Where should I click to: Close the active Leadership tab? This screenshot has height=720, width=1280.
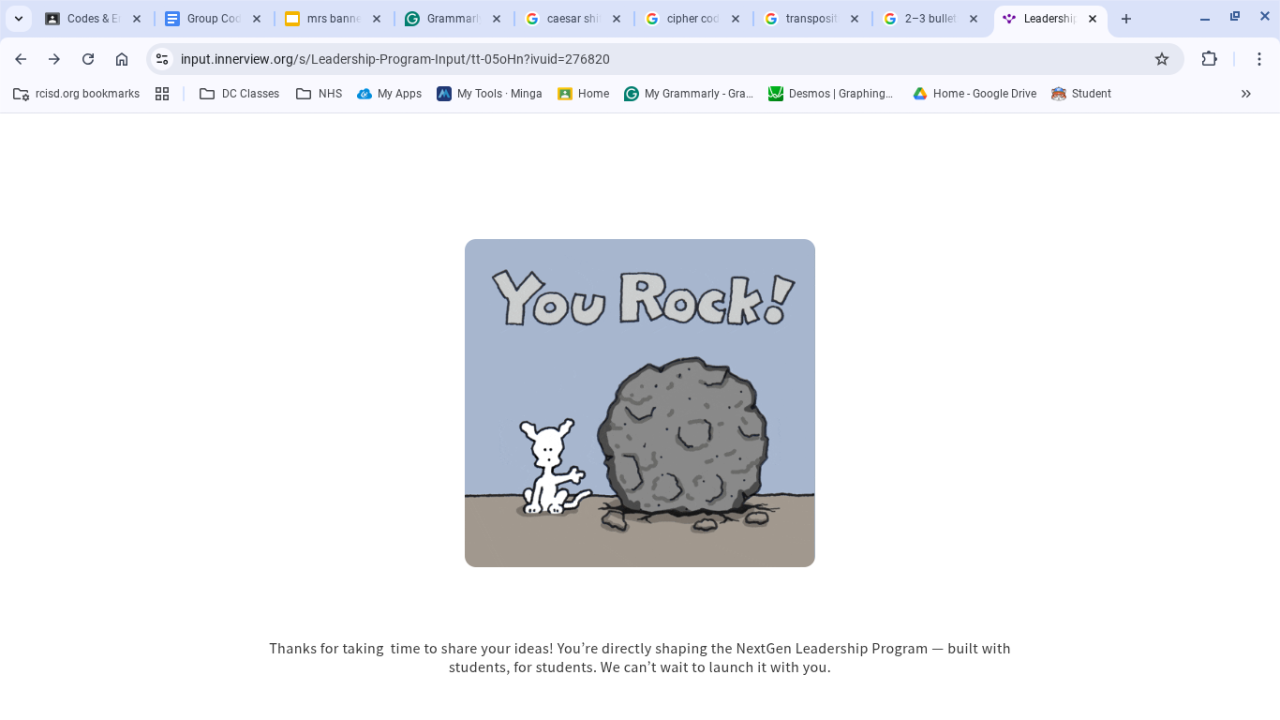1093,19
